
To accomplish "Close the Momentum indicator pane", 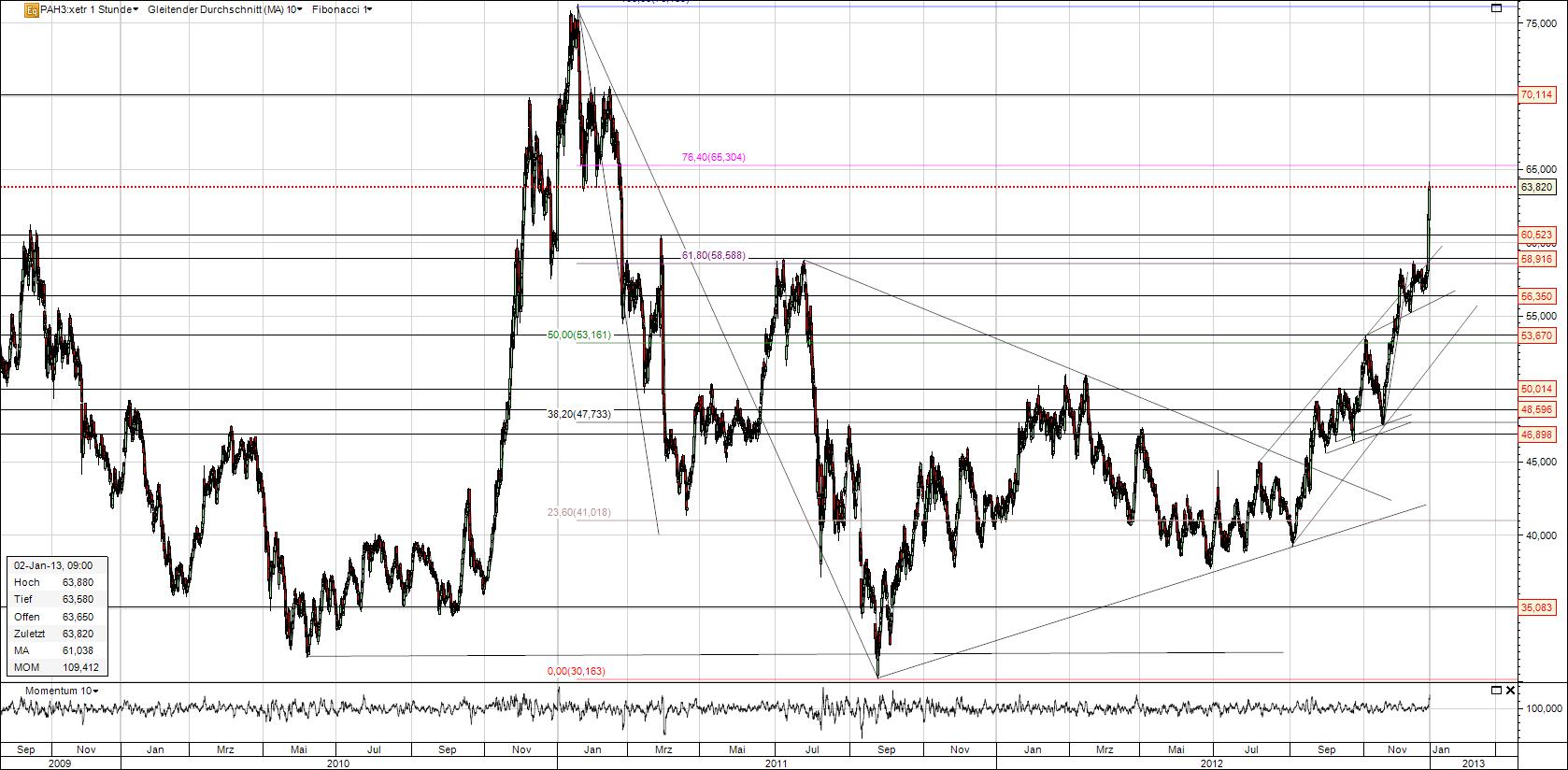I will click(x=1511, y=691).
